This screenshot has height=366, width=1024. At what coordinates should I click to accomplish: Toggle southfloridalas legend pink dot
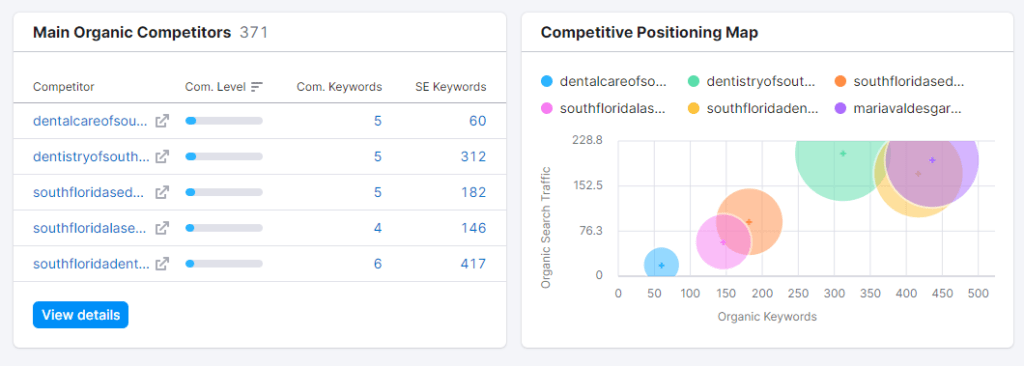(x=547, y=108)
